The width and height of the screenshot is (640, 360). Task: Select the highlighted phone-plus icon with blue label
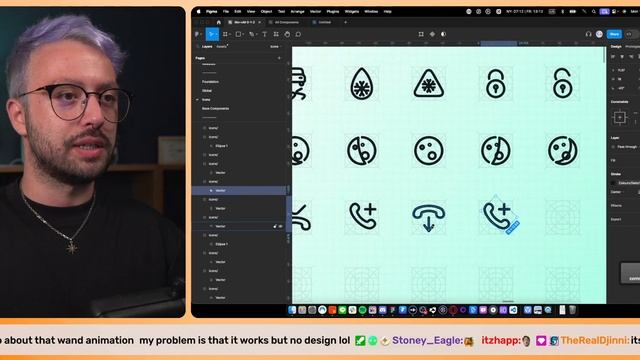tap(498, 216)
